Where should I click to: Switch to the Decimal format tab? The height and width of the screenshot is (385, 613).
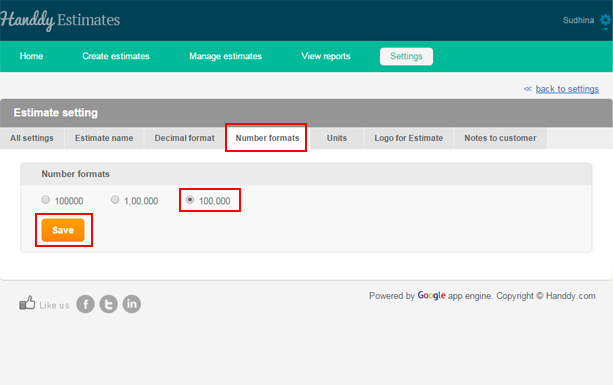coord(185,138)
